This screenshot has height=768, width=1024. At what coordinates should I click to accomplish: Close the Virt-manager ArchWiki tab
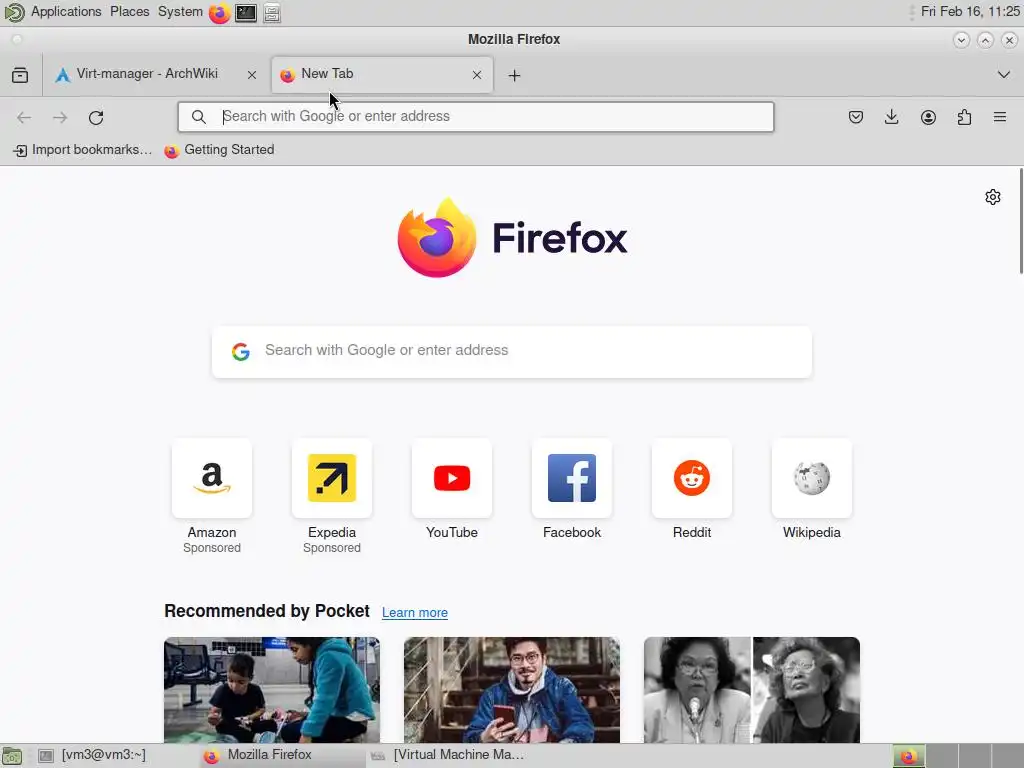(x=251, y=75)
